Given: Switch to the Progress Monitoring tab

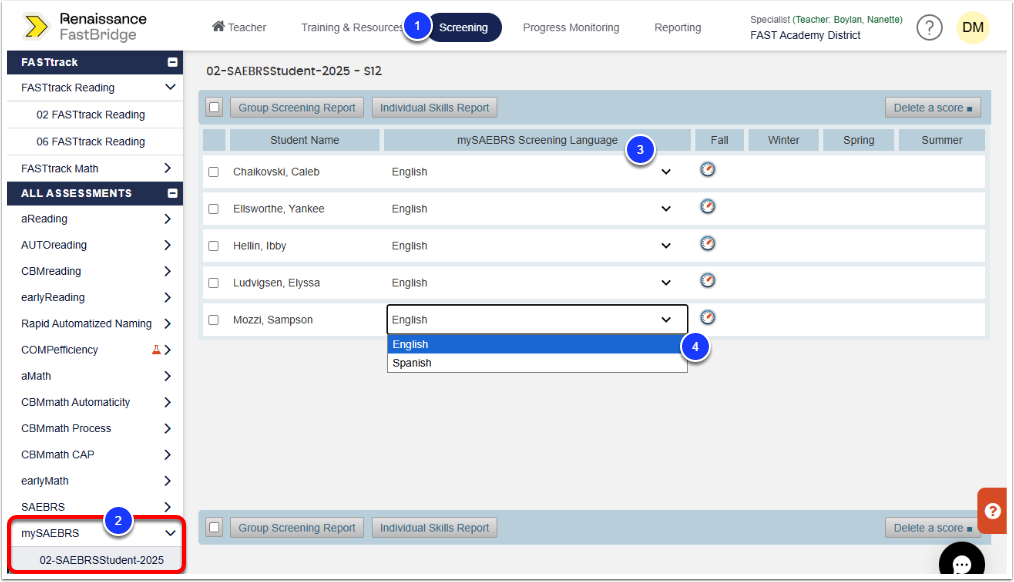Looking at the screenshot, I should (x=571, y=27).
